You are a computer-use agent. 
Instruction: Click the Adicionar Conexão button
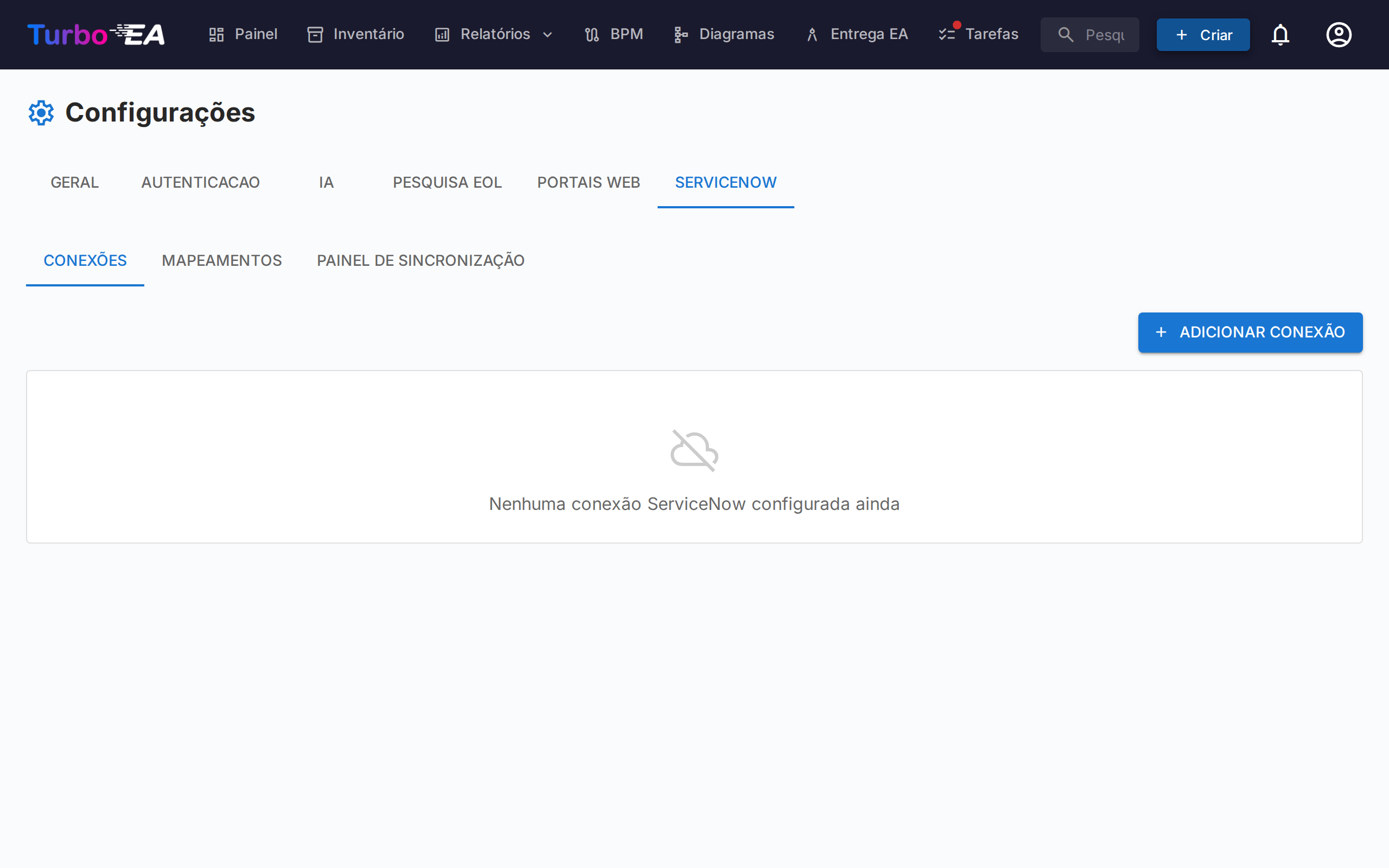coord(1250,332)
